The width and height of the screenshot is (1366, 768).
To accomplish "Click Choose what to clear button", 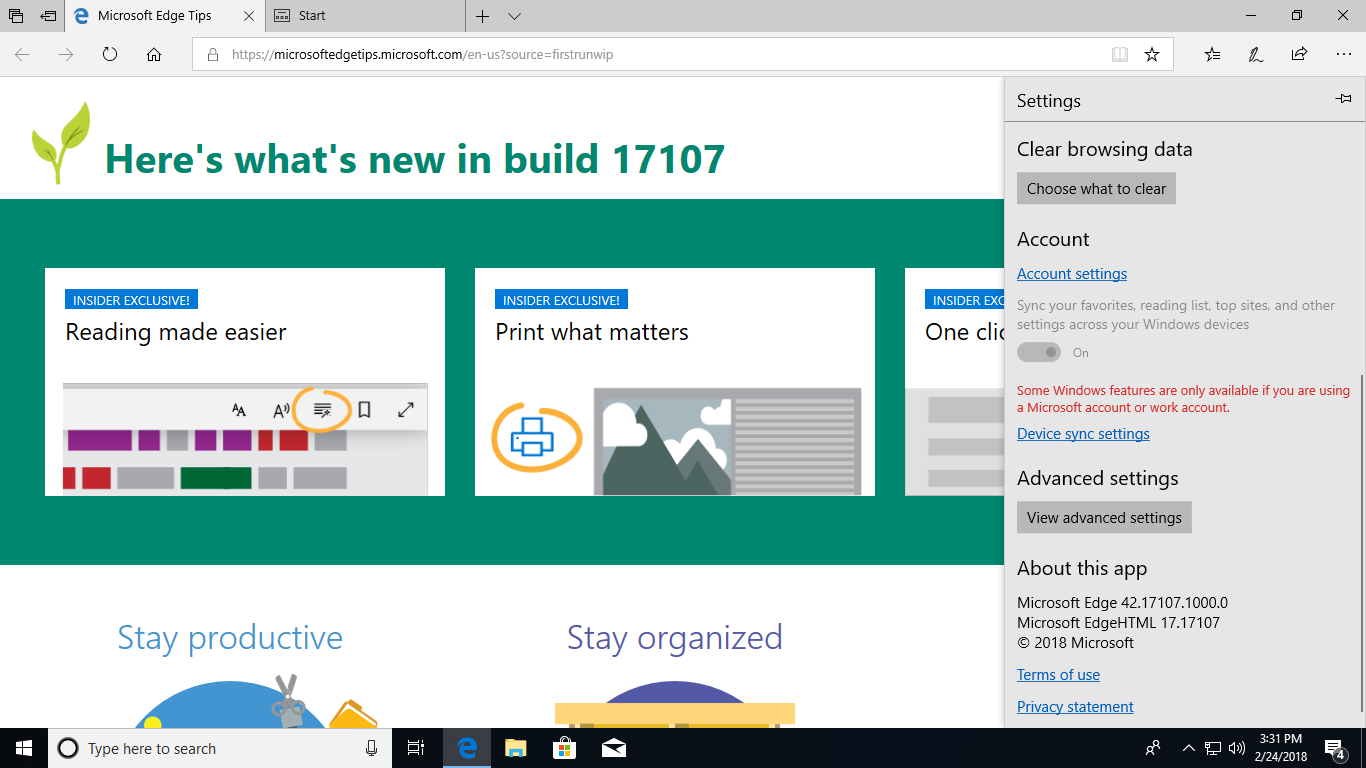I will click(1096, 189).
